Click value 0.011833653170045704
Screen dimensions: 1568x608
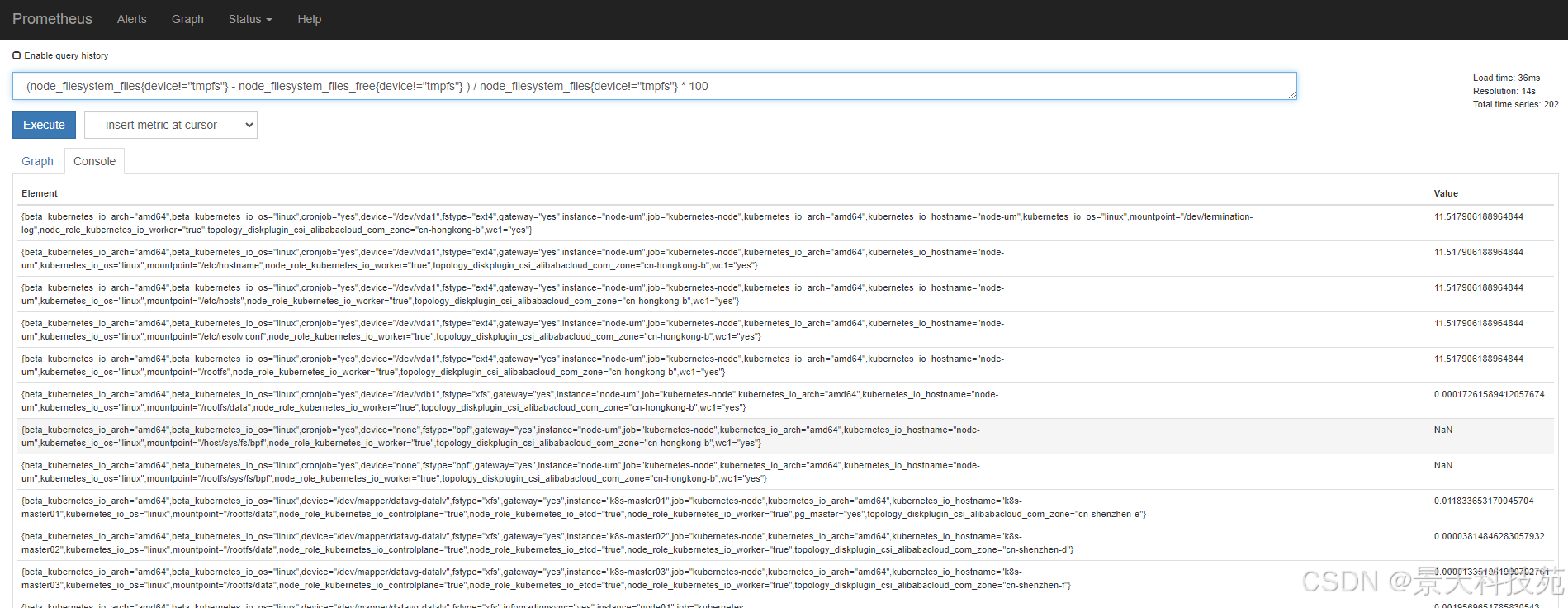tap(1484, 501)
